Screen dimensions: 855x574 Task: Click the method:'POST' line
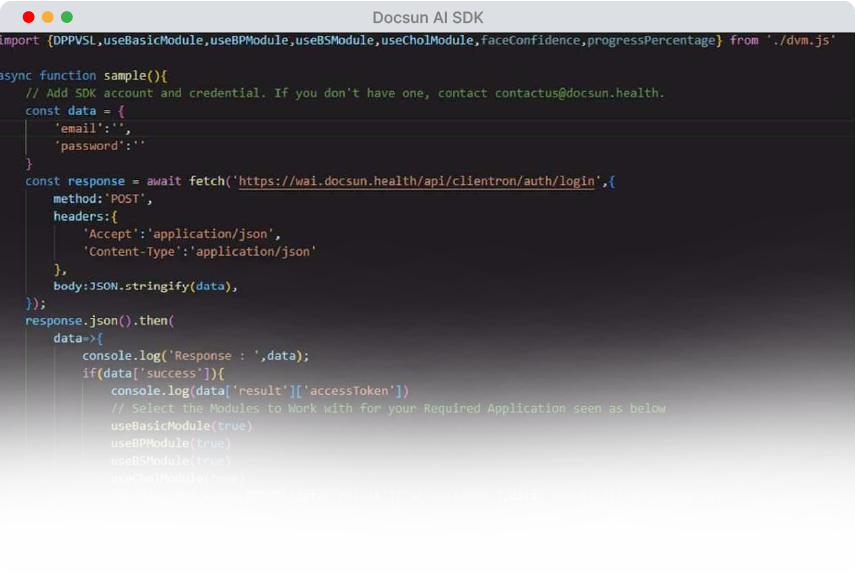[103, 199]
